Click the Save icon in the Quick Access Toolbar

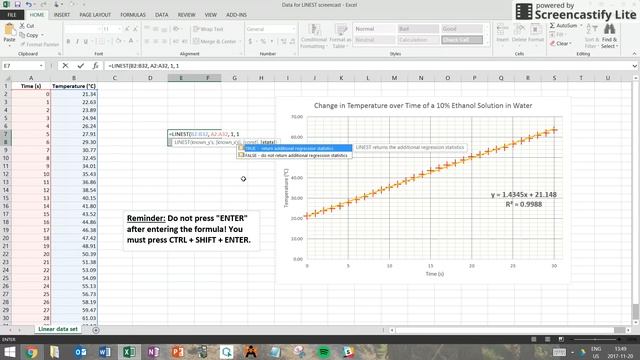17,4
